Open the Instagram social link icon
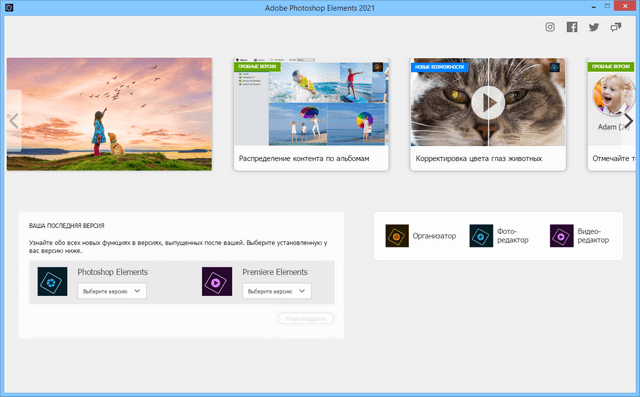640x397 pixels. click(x=550, y=27)
